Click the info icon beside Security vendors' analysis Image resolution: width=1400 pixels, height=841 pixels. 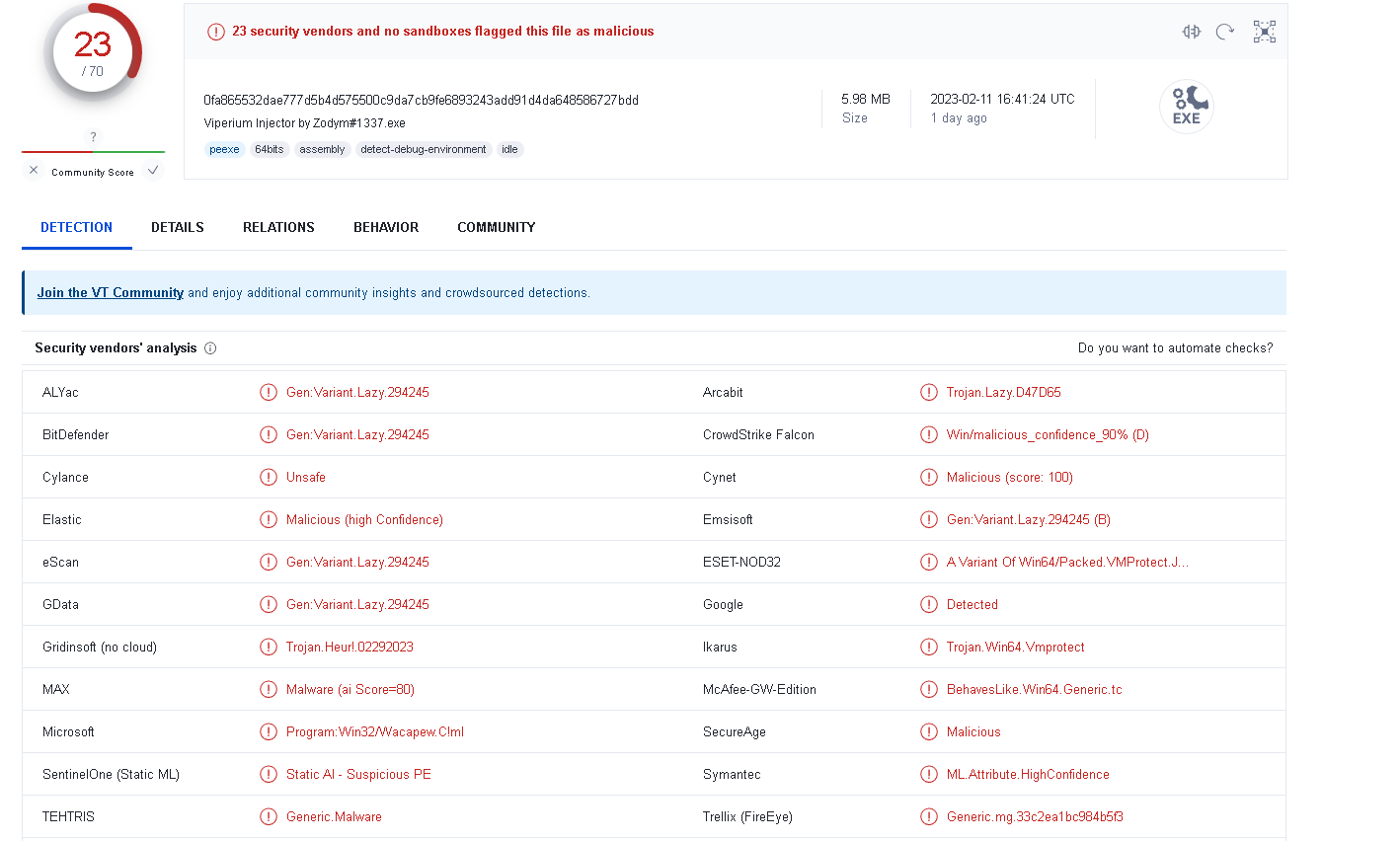tap(210, 347)
